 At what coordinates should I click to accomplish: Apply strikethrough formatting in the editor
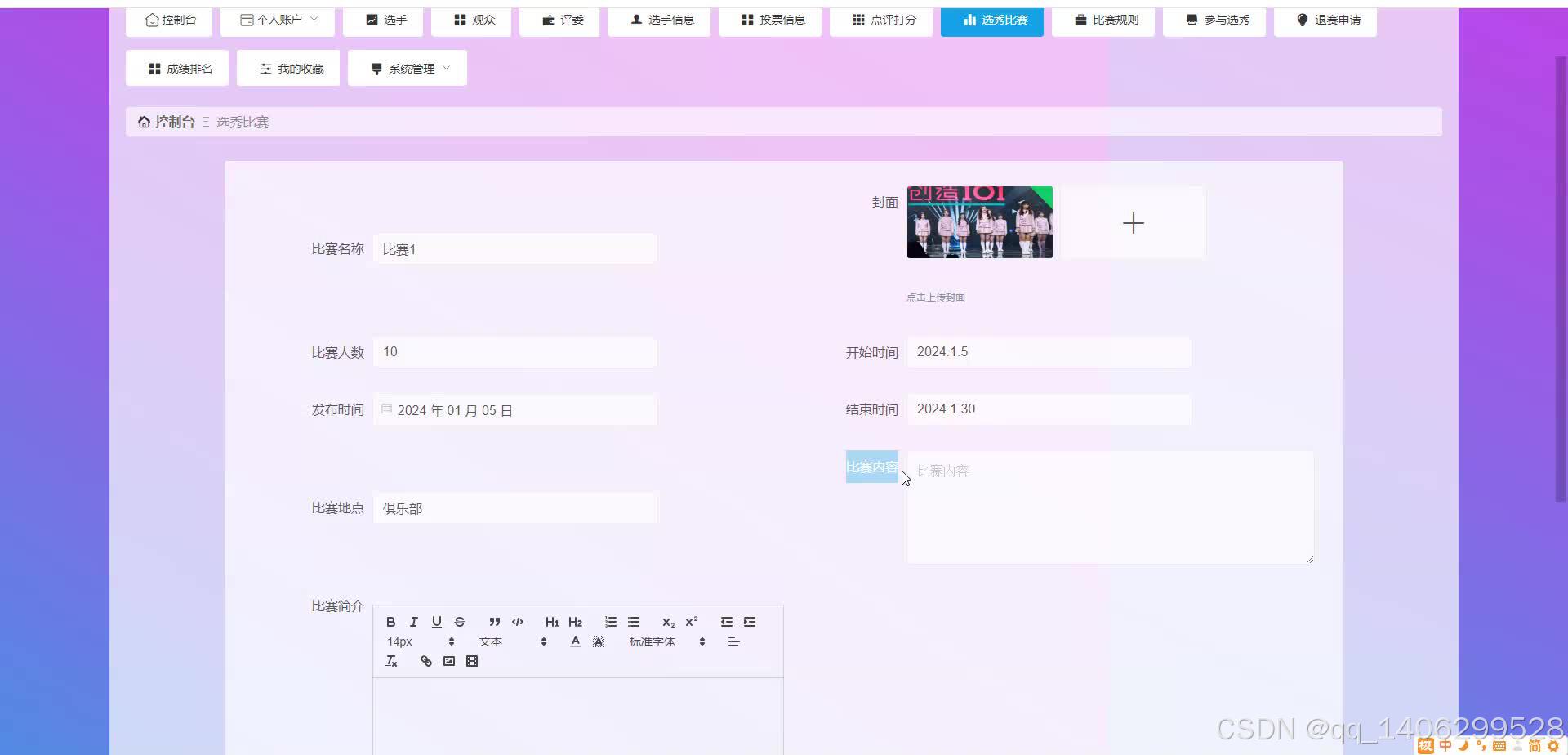click(x=459, y=622)
